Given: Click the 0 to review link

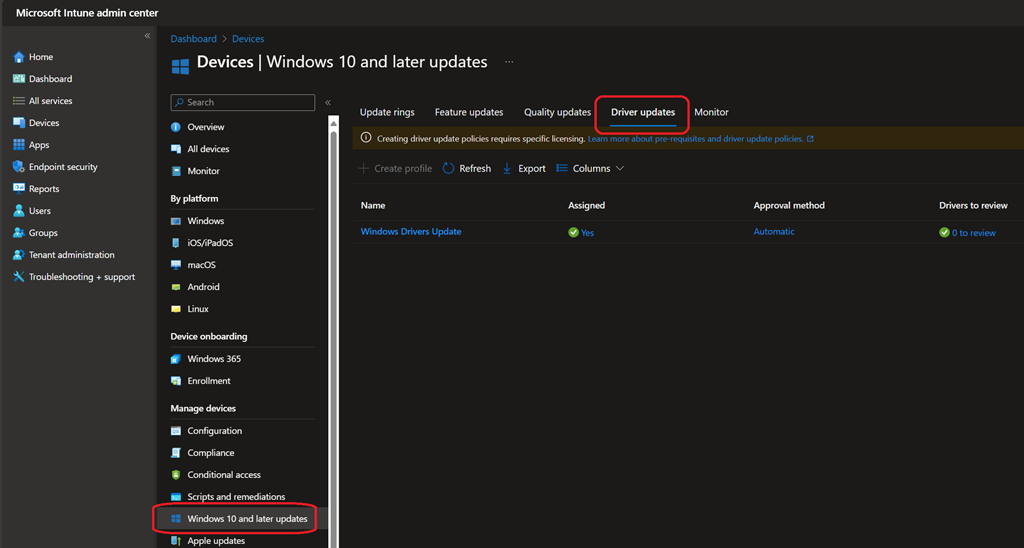Looking at the screenshot, I should [x=973, y=233].
